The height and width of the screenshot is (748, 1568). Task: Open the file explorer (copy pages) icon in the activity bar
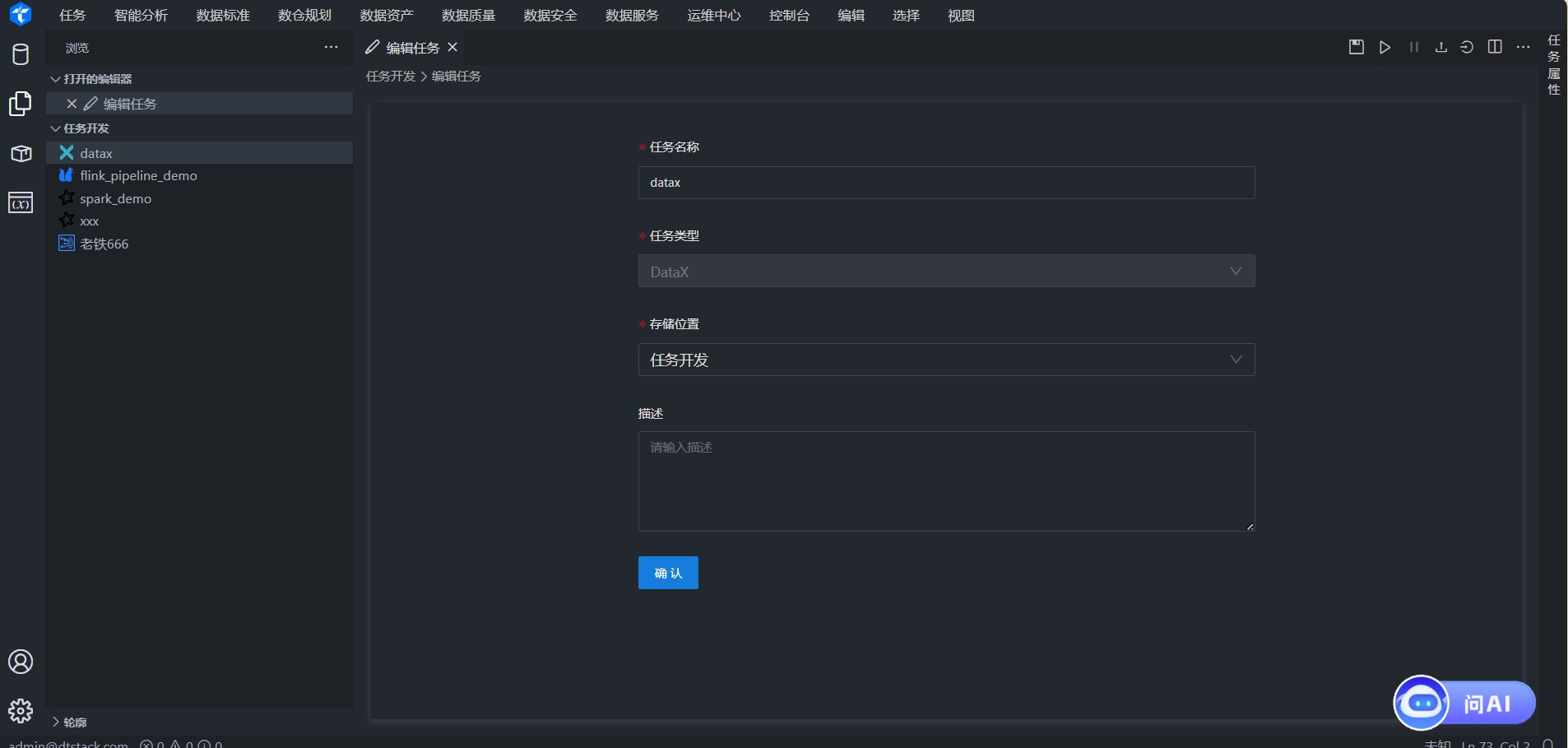coord(21,104)
